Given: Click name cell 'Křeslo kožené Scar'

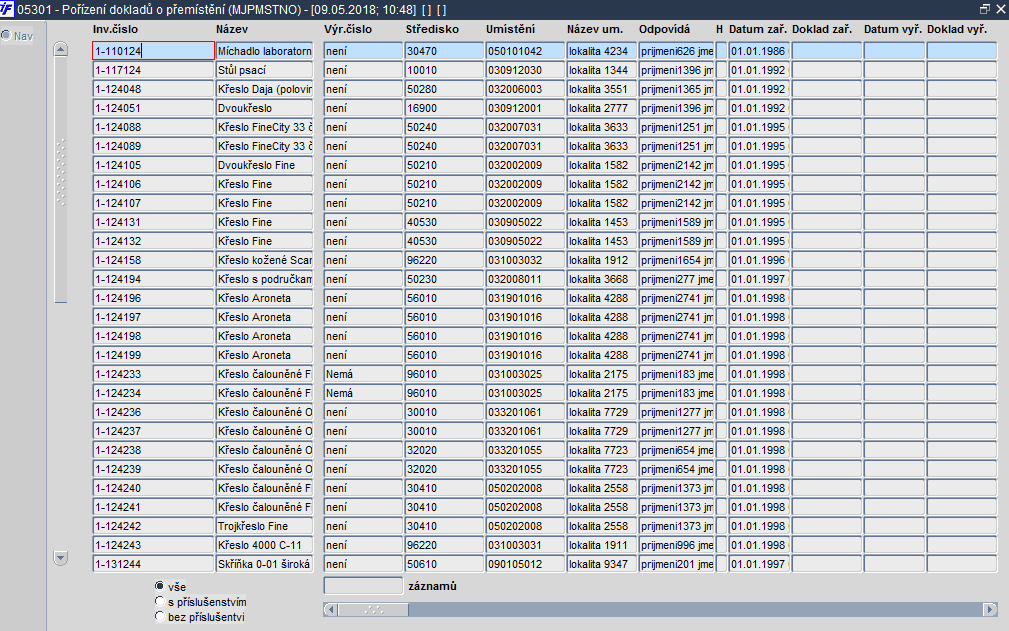Looking at the screenshot, I should [x=264, y=260].
